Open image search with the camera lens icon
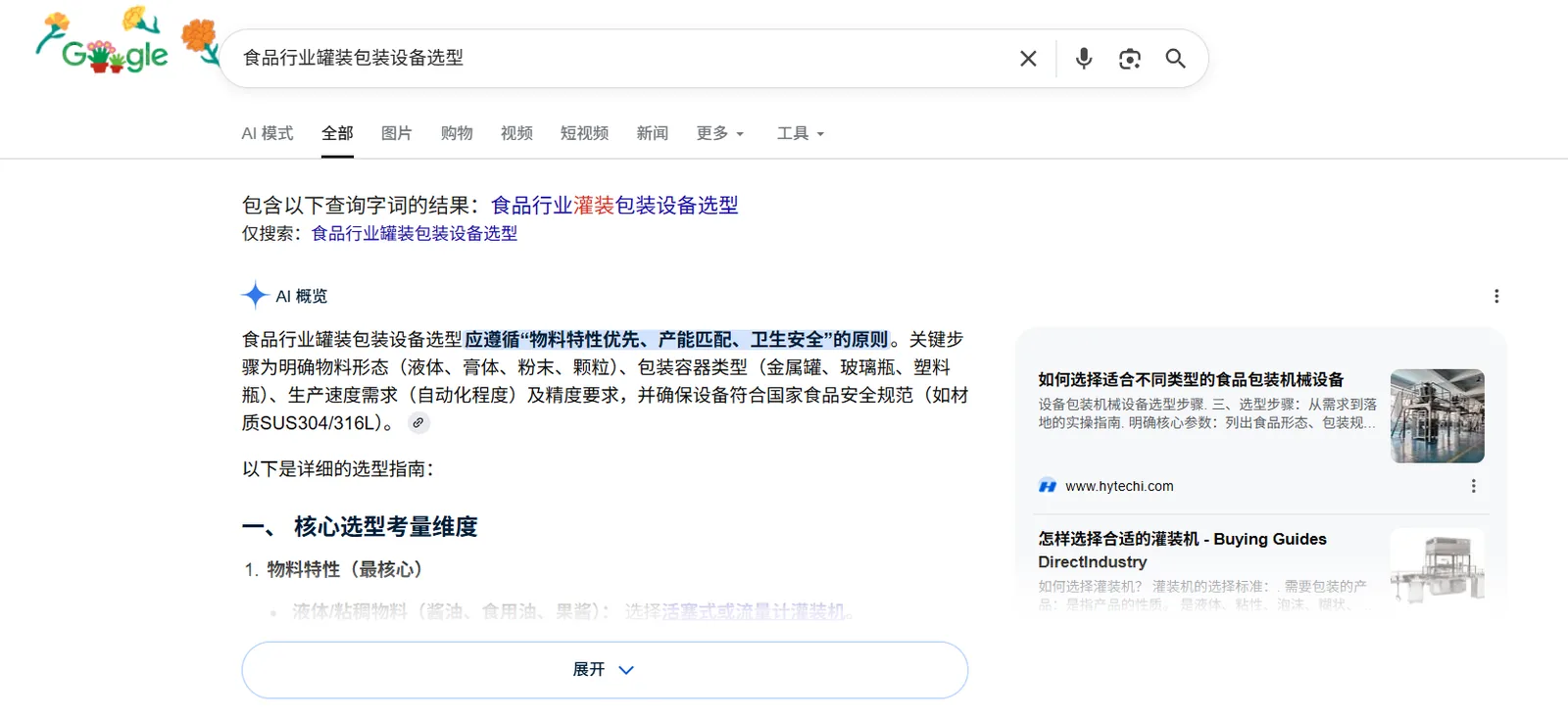The width and height of the screenshot is (1568, 719). 1130,59
